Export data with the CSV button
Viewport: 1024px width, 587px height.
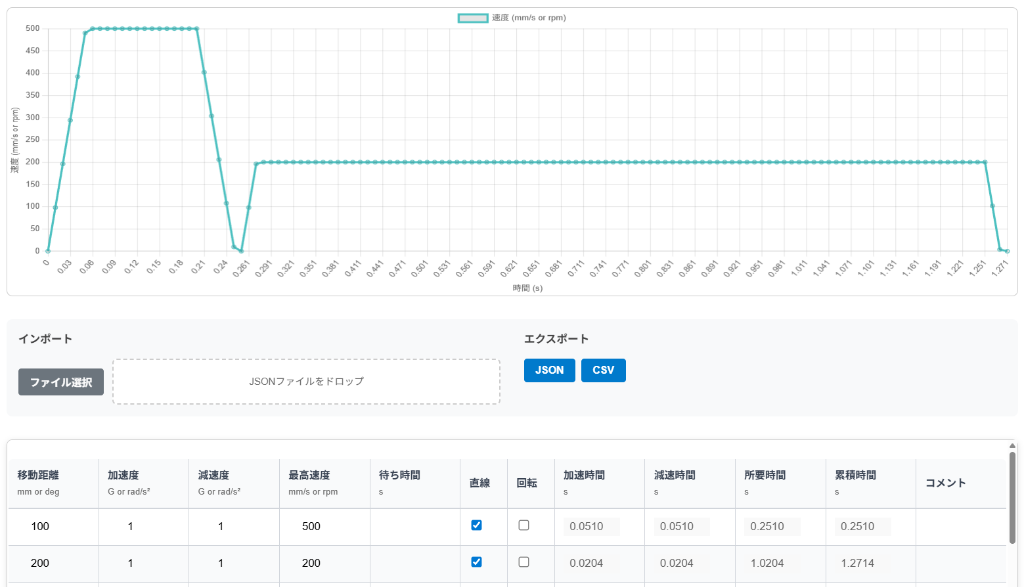[603, 370]
